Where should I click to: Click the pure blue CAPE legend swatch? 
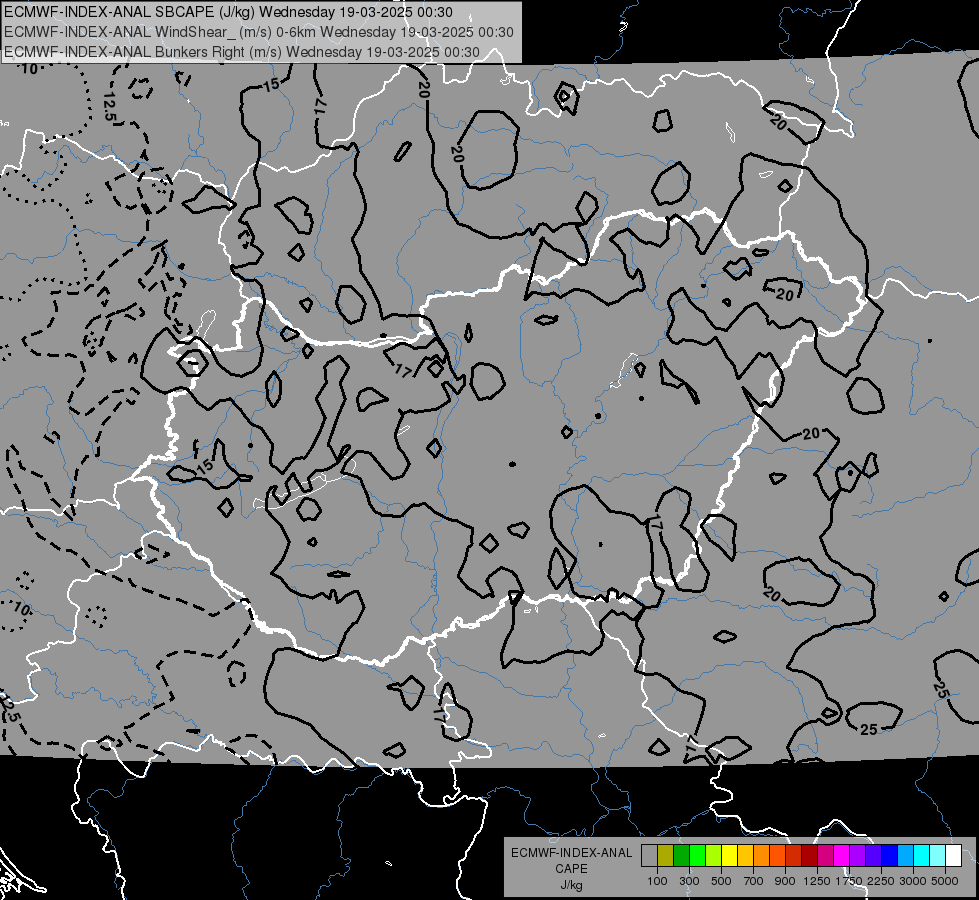(890, 855)
